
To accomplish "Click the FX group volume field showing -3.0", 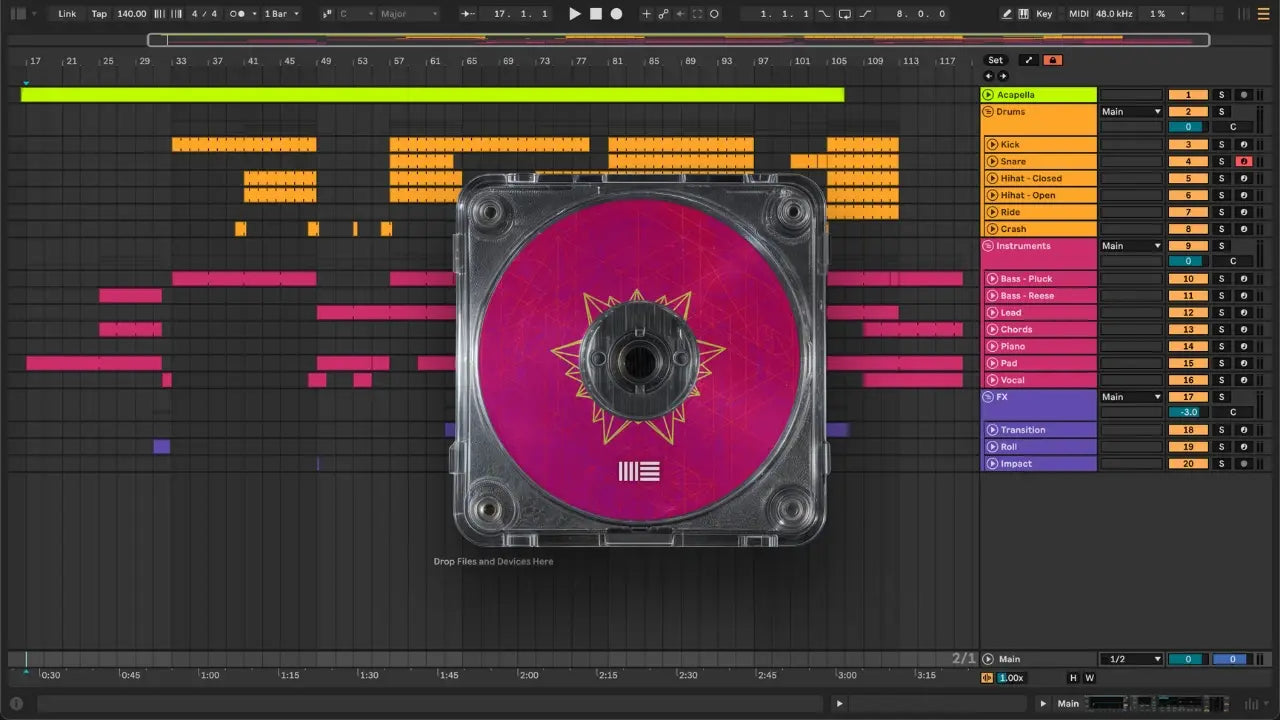I will [x=1188, y=412].
